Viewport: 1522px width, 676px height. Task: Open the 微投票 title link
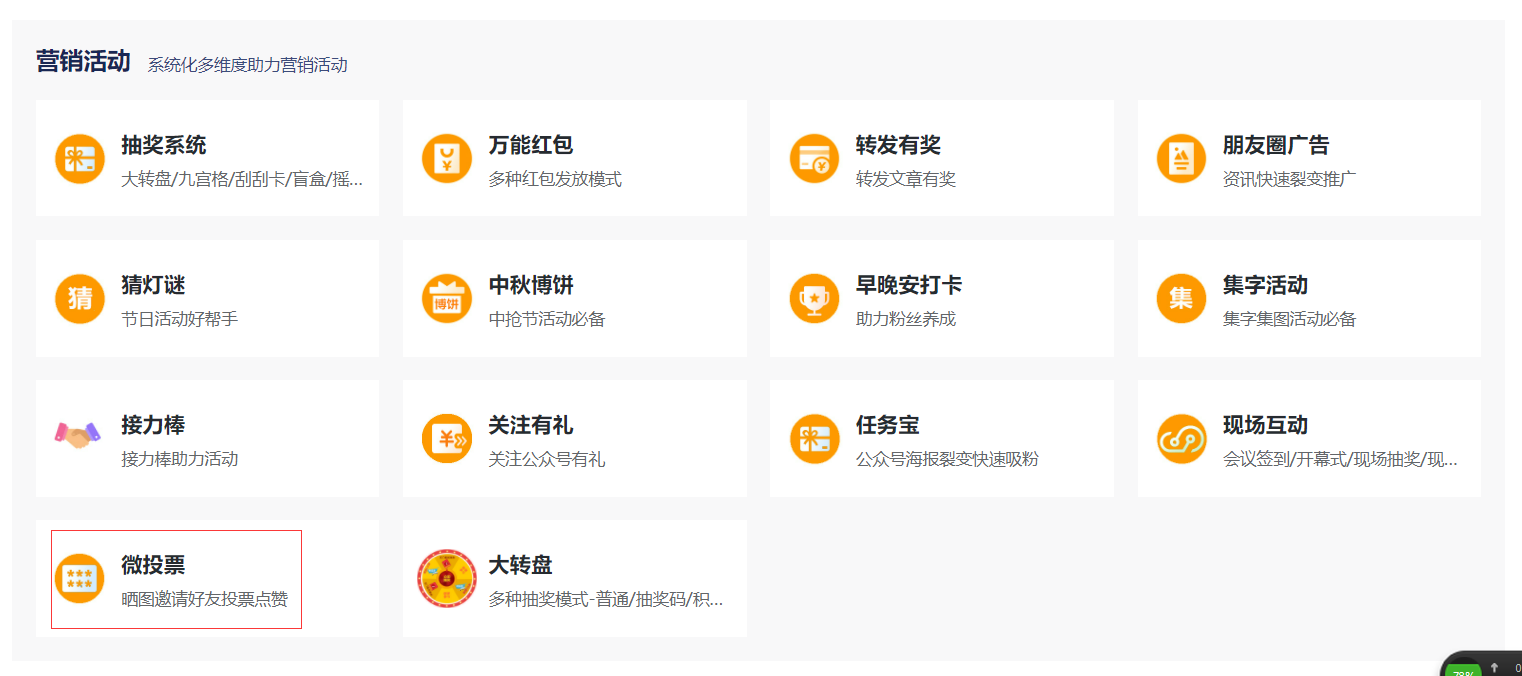pos(153,565)
